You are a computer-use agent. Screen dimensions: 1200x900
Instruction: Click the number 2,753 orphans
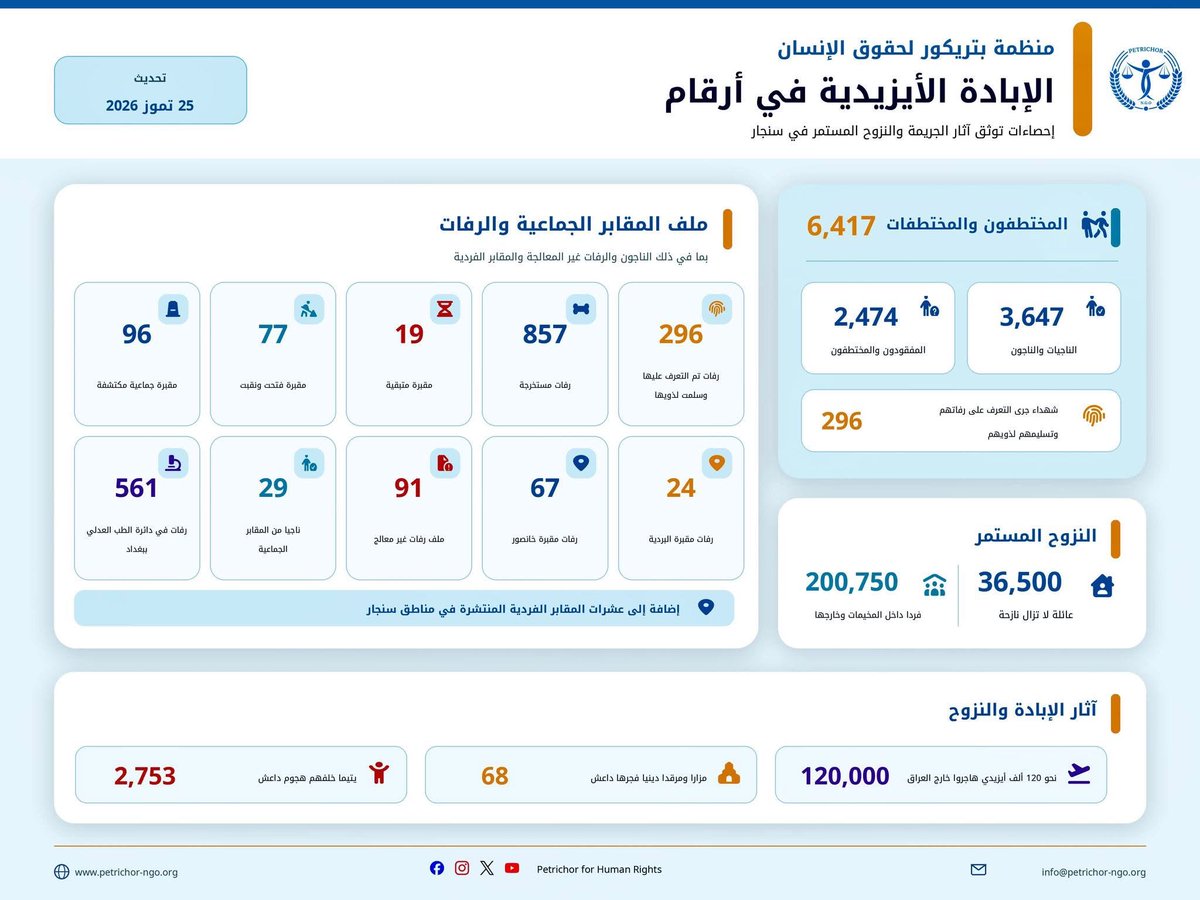pos(145,775)
